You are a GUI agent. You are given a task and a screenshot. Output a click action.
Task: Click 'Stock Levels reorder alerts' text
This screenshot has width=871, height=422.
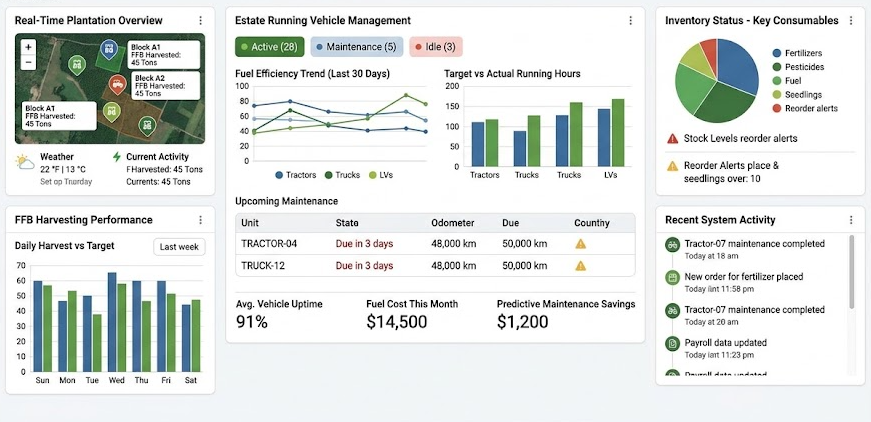(x=740, y=138)
